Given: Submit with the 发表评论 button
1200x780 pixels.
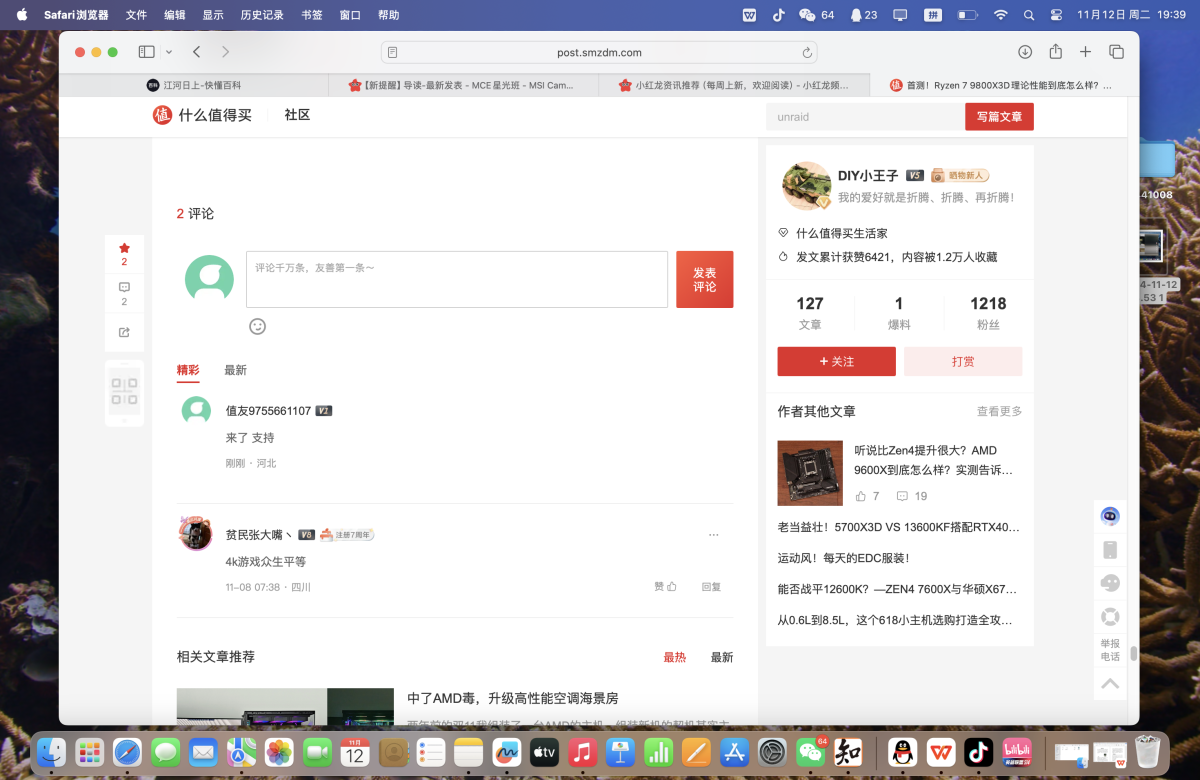Looking at the screenshot, I should (705, 279).
